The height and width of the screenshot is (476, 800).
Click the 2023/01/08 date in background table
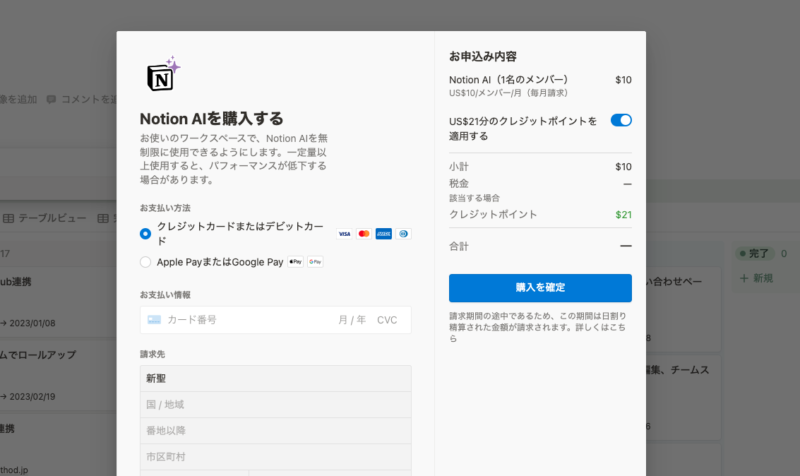tap(32, 323)
